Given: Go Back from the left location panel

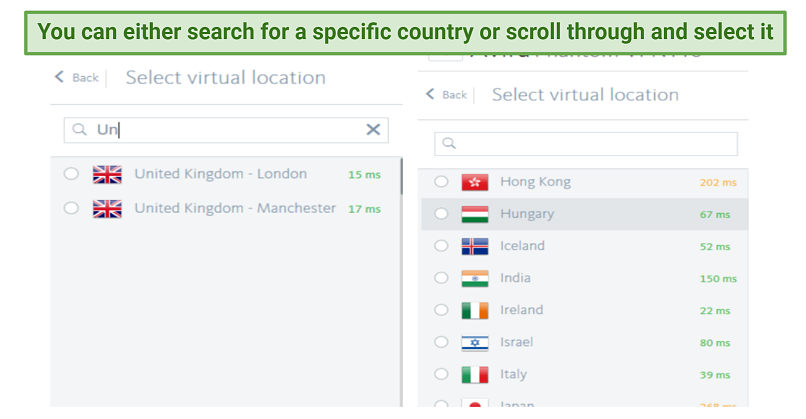Looking at the screenshot, I should coord(77,77).
